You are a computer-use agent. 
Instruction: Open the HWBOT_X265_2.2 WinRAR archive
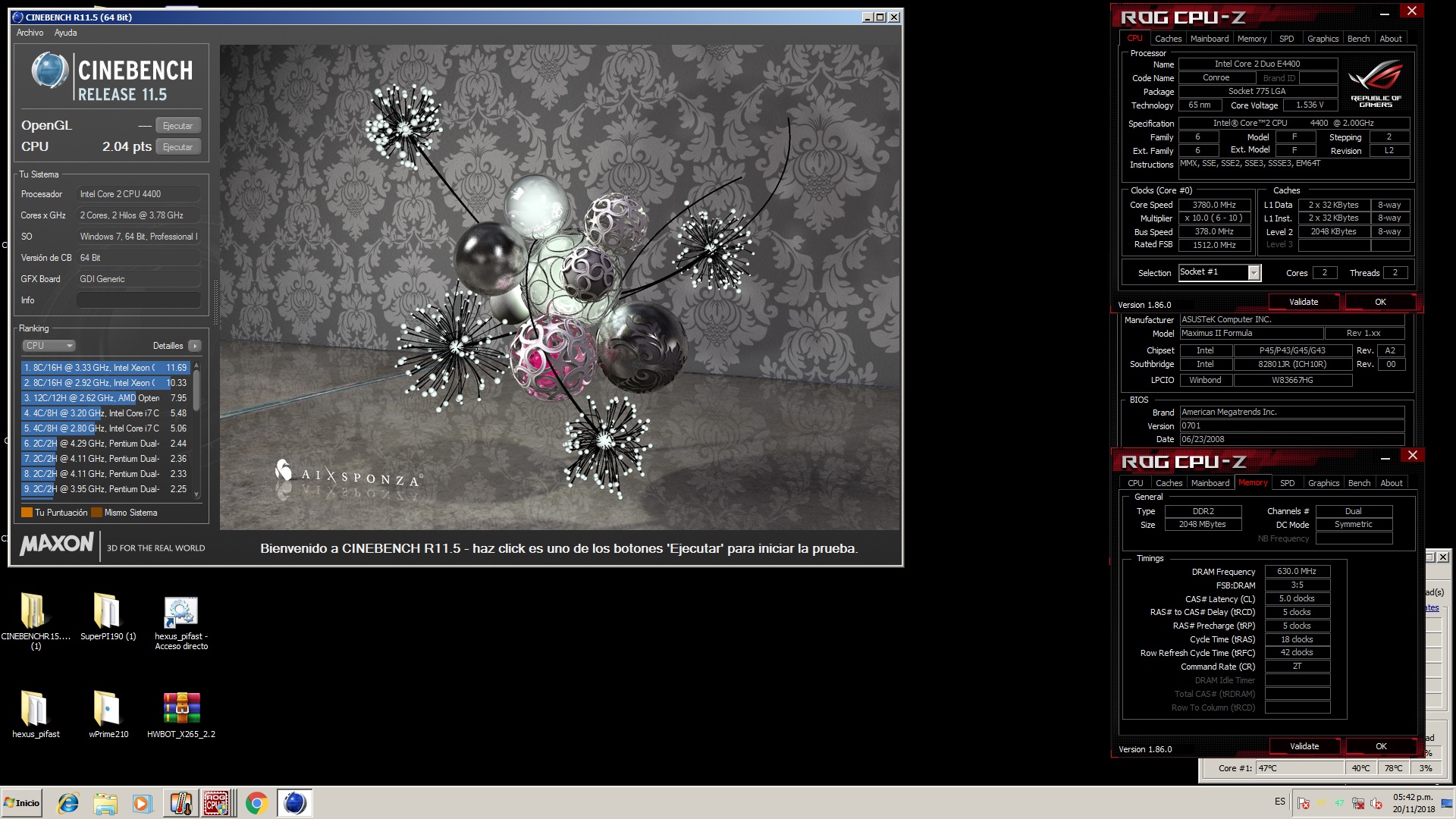pyautogui.click(x=181, y=714)
